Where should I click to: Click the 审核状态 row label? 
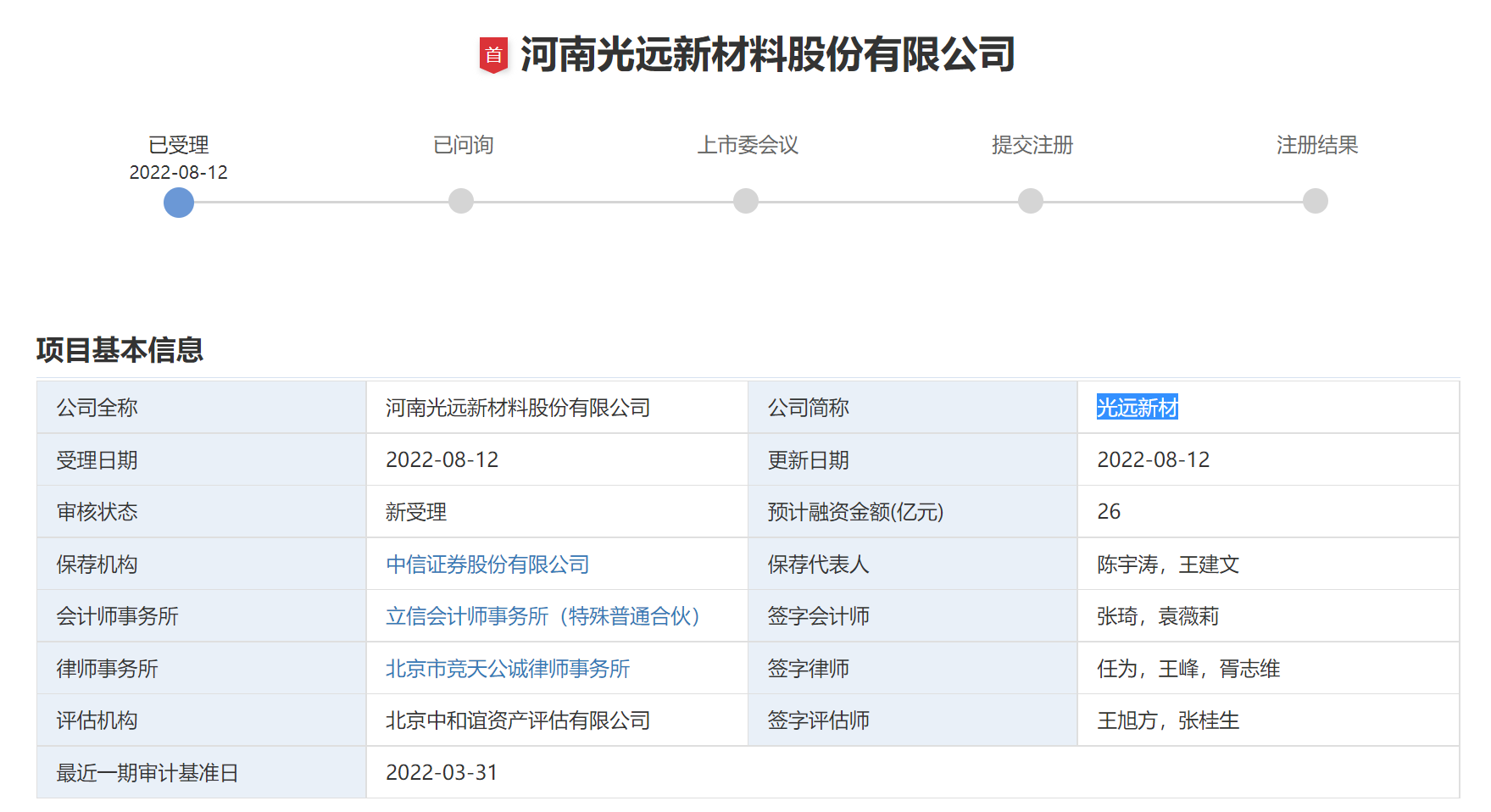coord(97,512)
